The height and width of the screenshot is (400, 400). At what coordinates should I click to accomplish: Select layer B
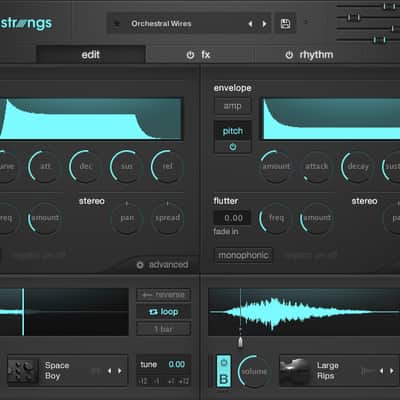[x=224, y=379]
